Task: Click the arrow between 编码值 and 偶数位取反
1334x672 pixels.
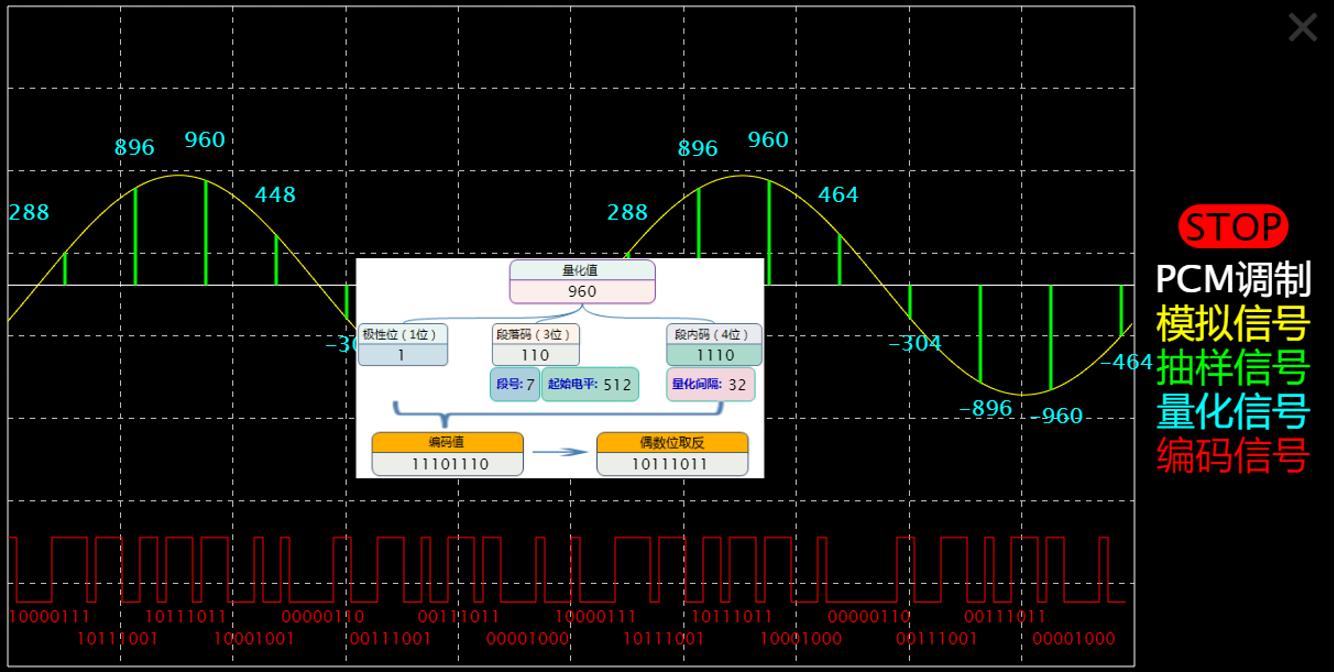Action: click(x=559, y=452)
